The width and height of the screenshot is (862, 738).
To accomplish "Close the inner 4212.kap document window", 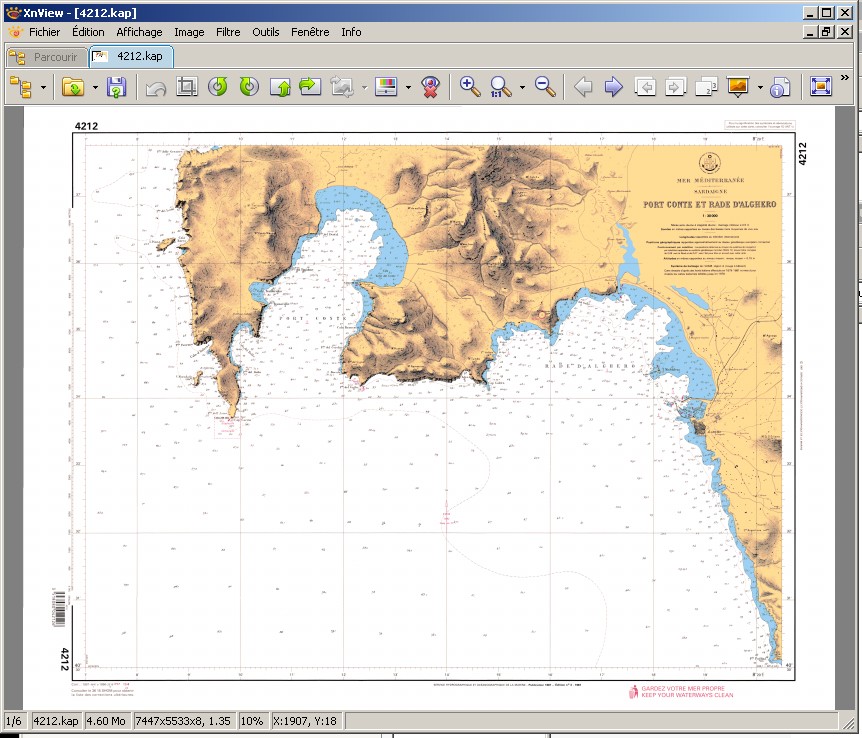I will point(846,32).
